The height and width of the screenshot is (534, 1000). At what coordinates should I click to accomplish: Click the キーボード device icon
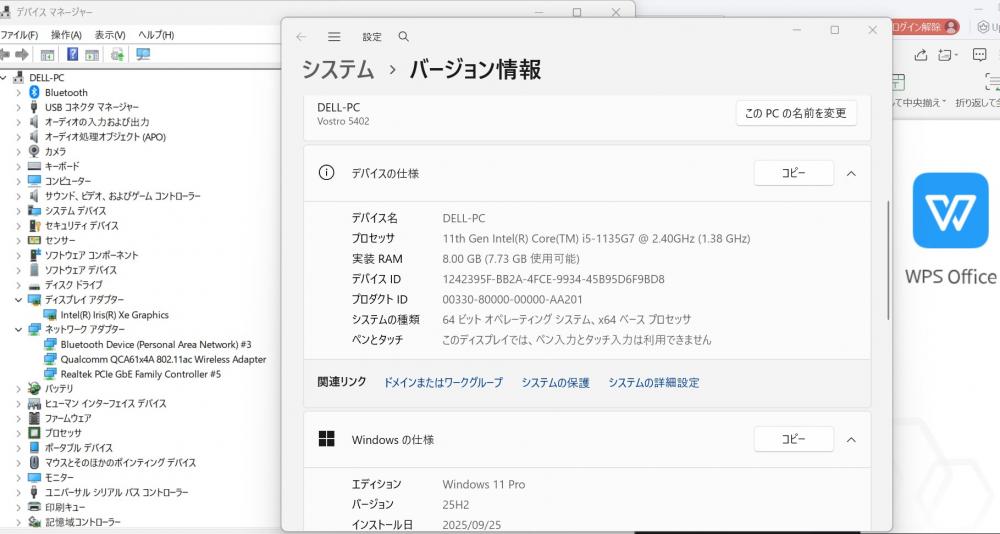pos(34,167)
